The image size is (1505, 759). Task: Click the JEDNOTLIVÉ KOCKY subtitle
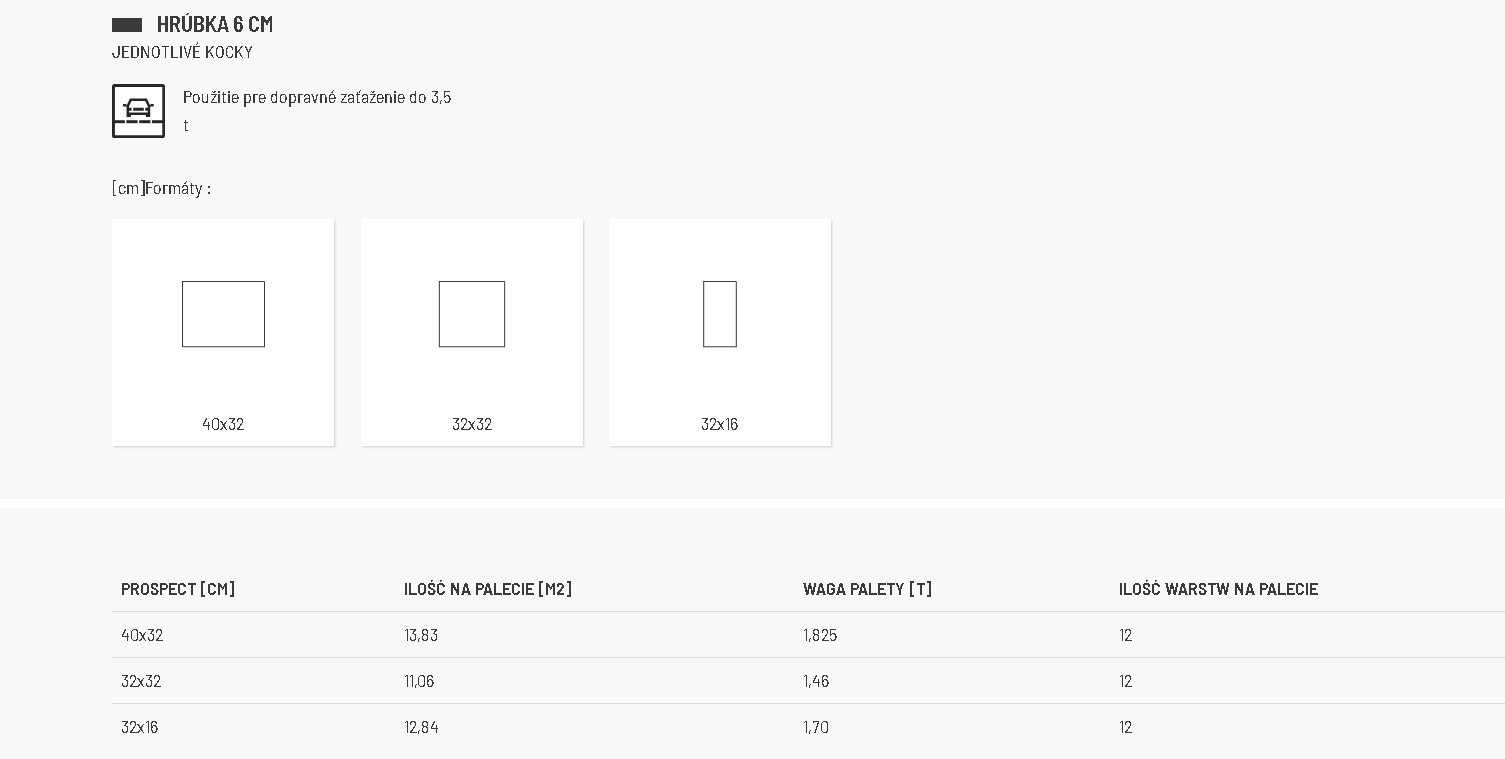tap(182, 52)
